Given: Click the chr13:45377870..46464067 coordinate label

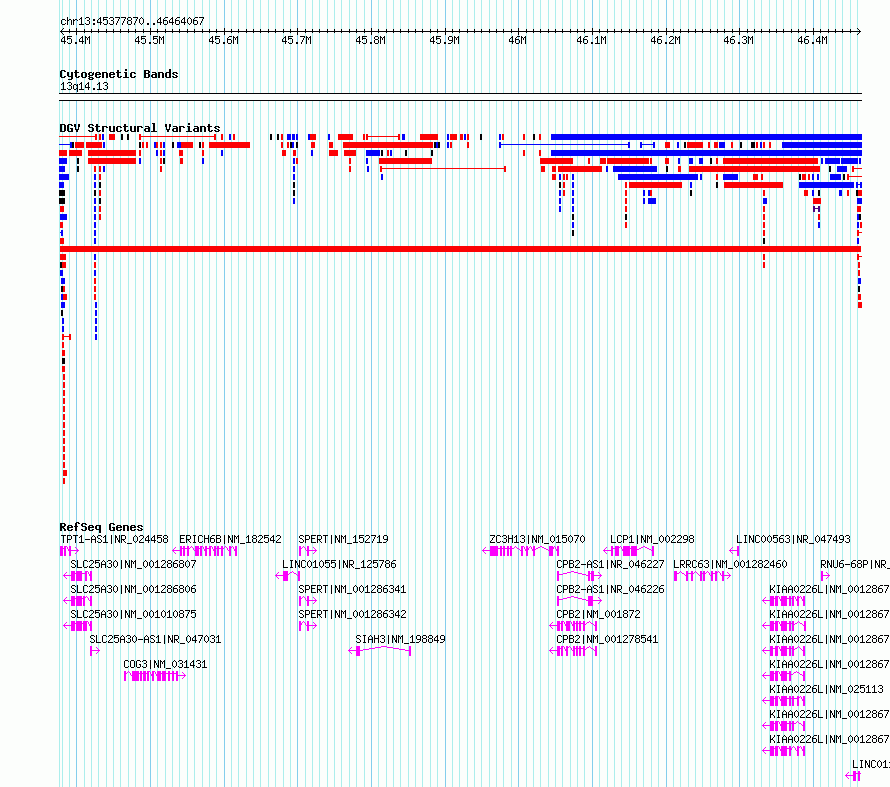Looking at the screenshot, I should [x=132, y=21].
